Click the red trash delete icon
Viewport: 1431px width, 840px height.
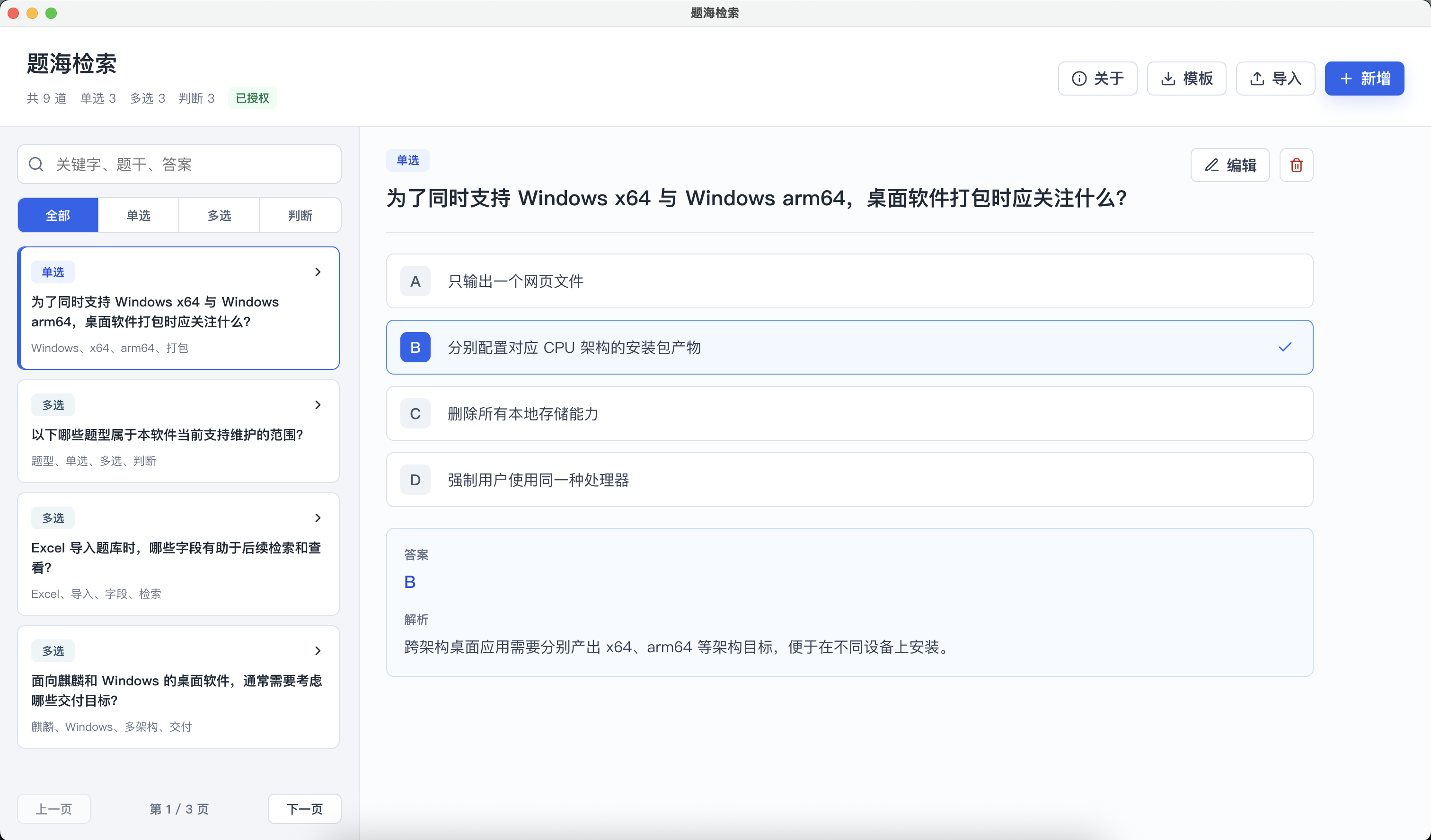click(x=1296, y=165)
